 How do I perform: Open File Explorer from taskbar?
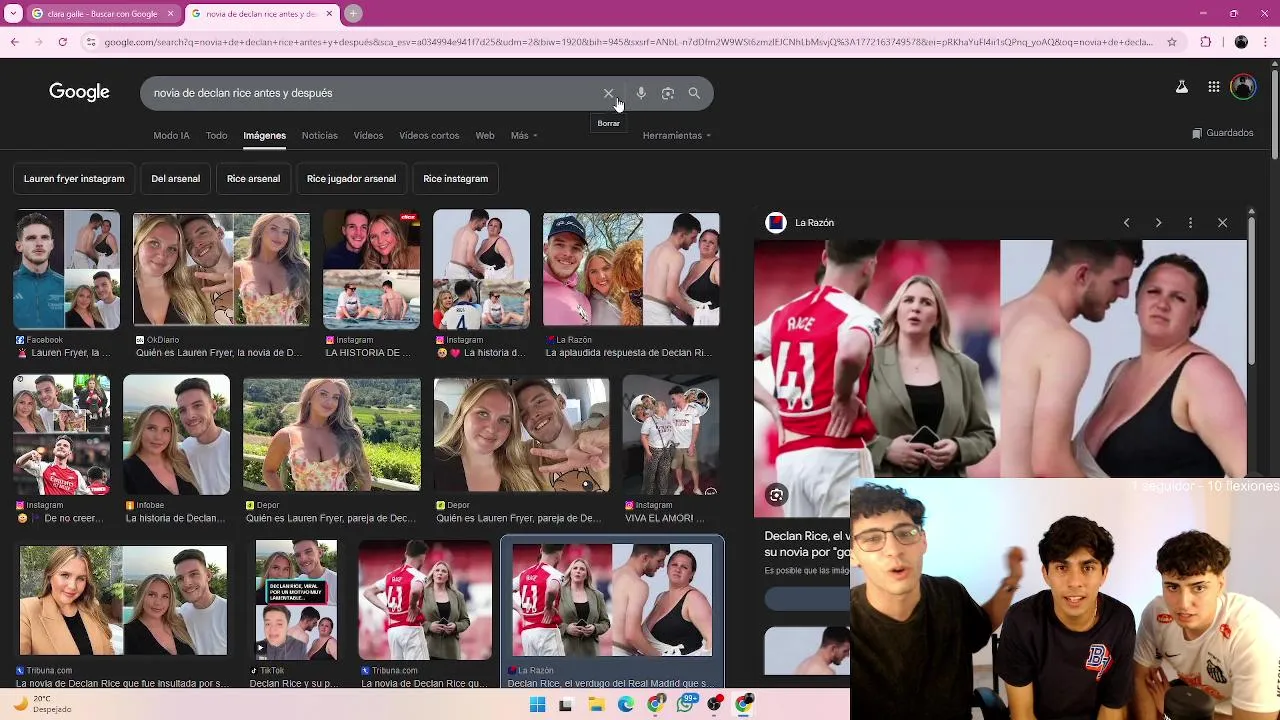pos(596,705)
